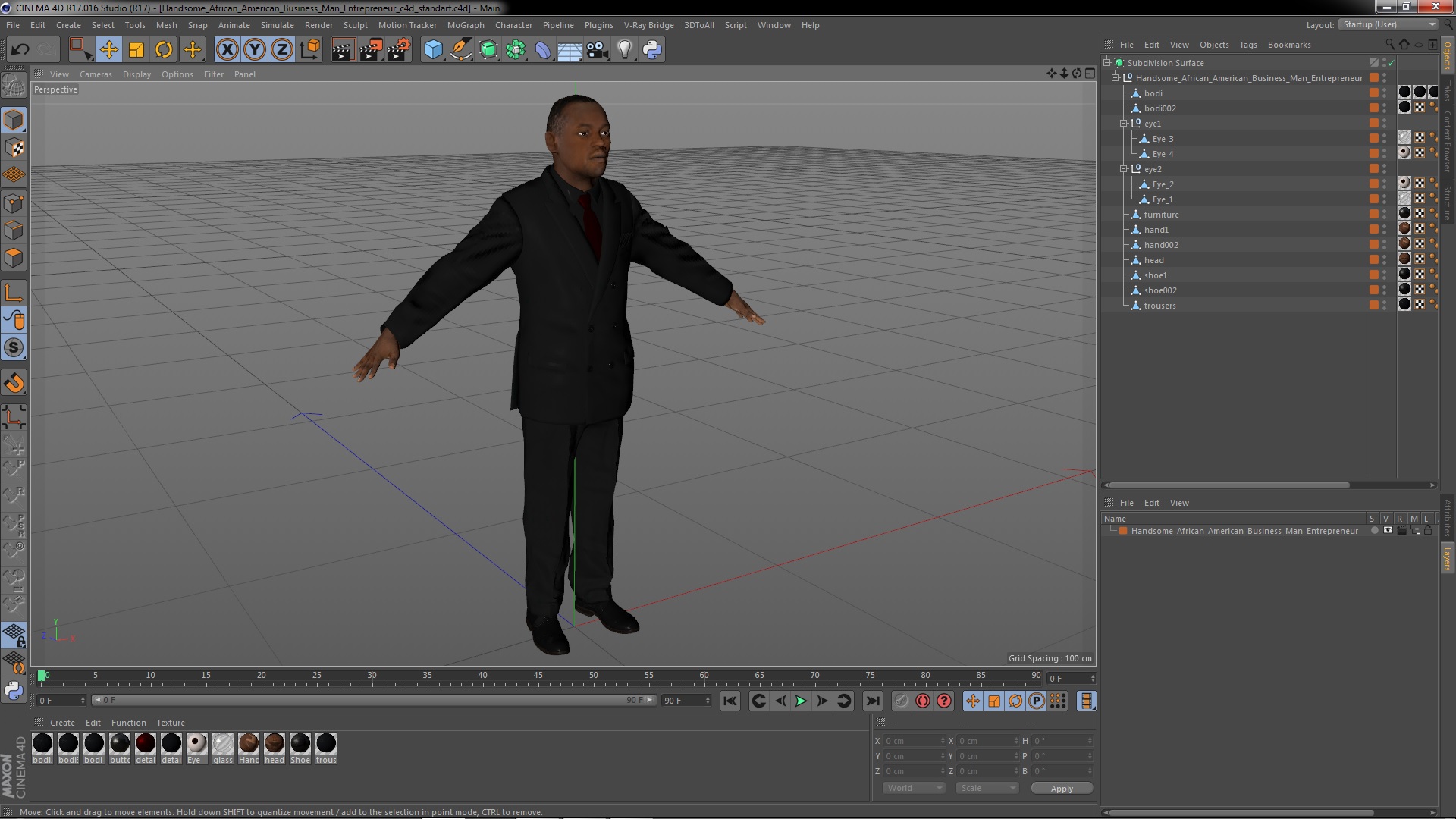1456x819 pixels.
Task: Toggle Subdivision Surface enable checkmark
Action: point(1392,63)
